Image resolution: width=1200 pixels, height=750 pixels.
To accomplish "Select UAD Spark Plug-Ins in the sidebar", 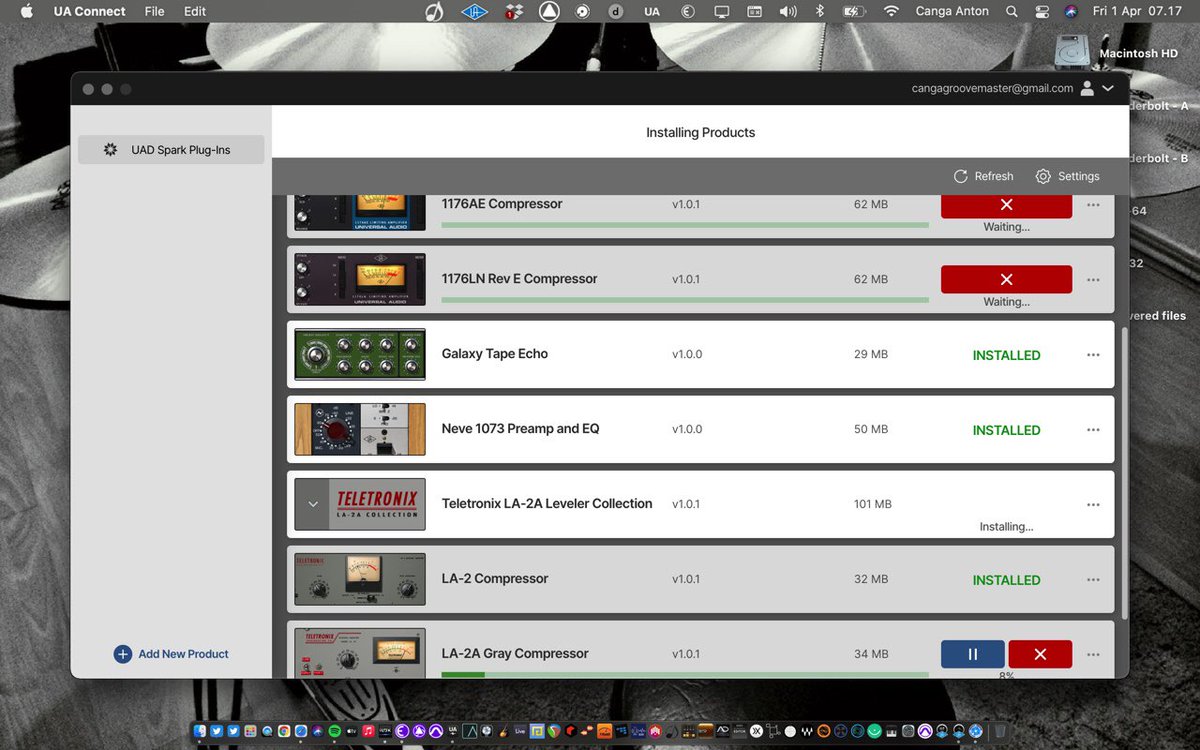I will coord(171,150).
